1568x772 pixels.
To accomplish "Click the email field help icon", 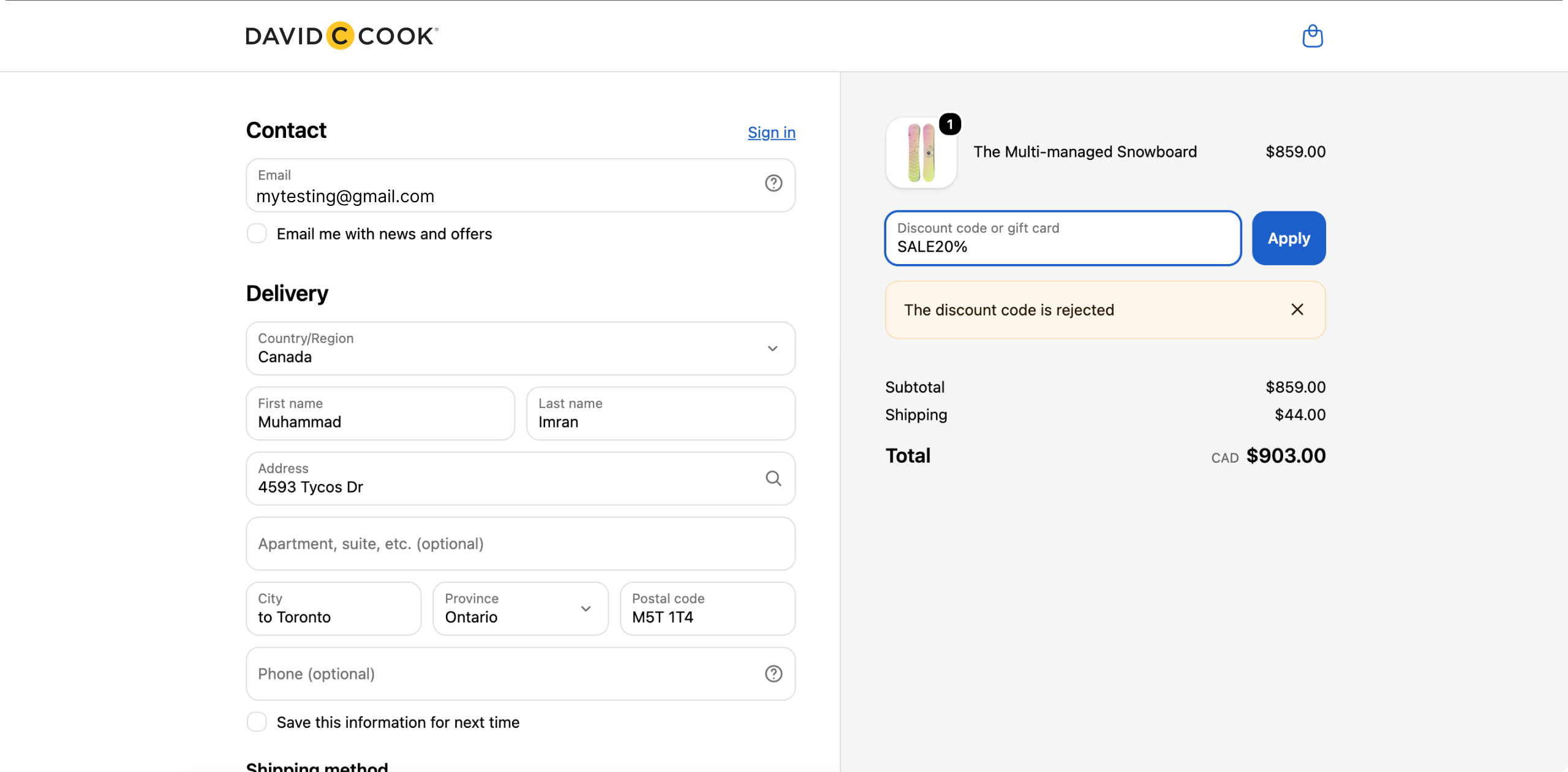I will 773,183.
